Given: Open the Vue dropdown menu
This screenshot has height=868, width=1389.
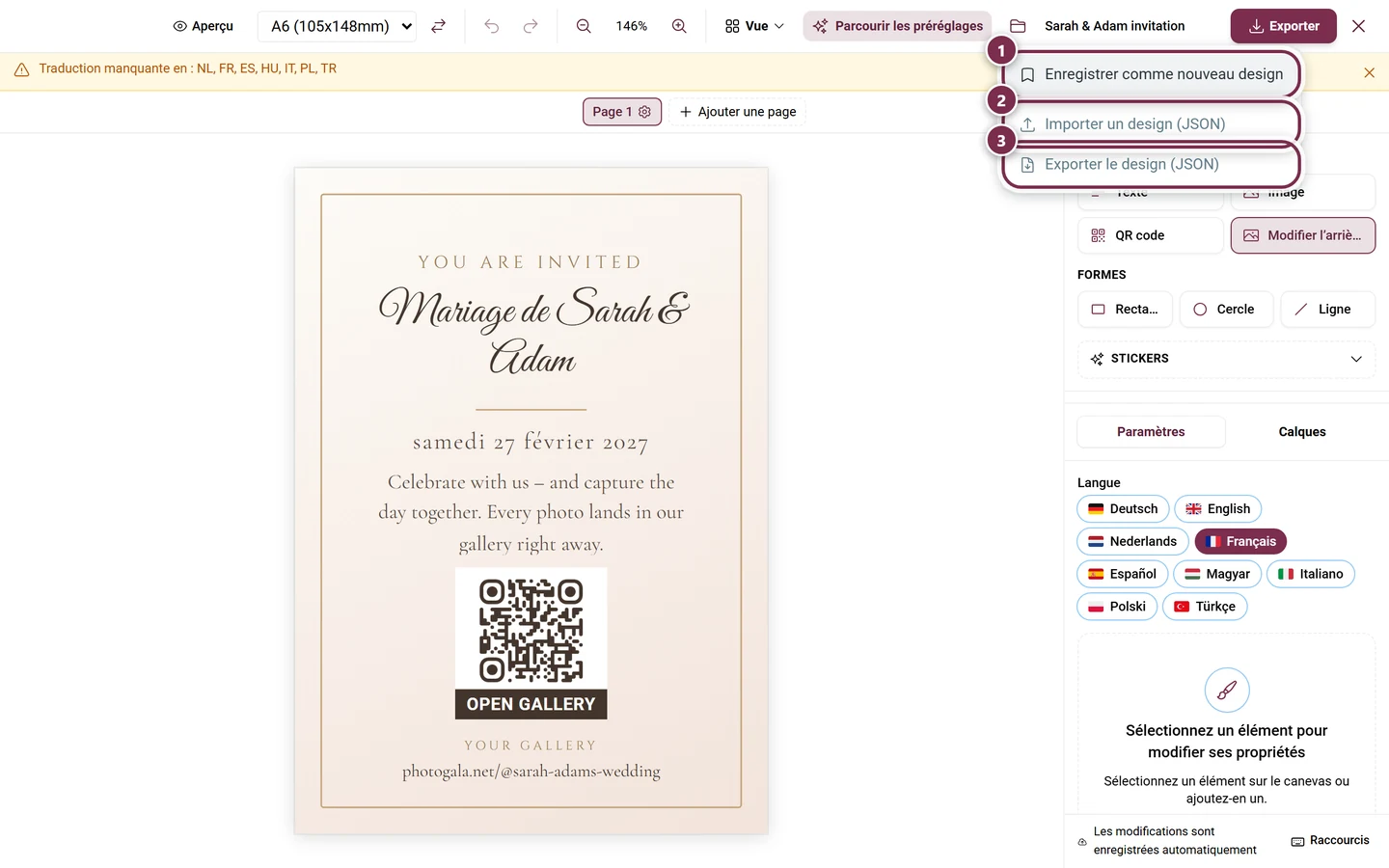Looking at the screenshot, I should pos(754,26).
